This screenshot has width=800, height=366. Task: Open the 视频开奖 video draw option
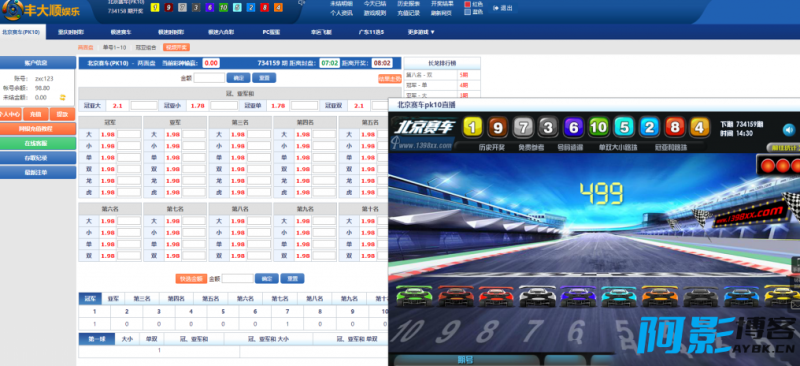pyautogui.click(x=177, y=47)
